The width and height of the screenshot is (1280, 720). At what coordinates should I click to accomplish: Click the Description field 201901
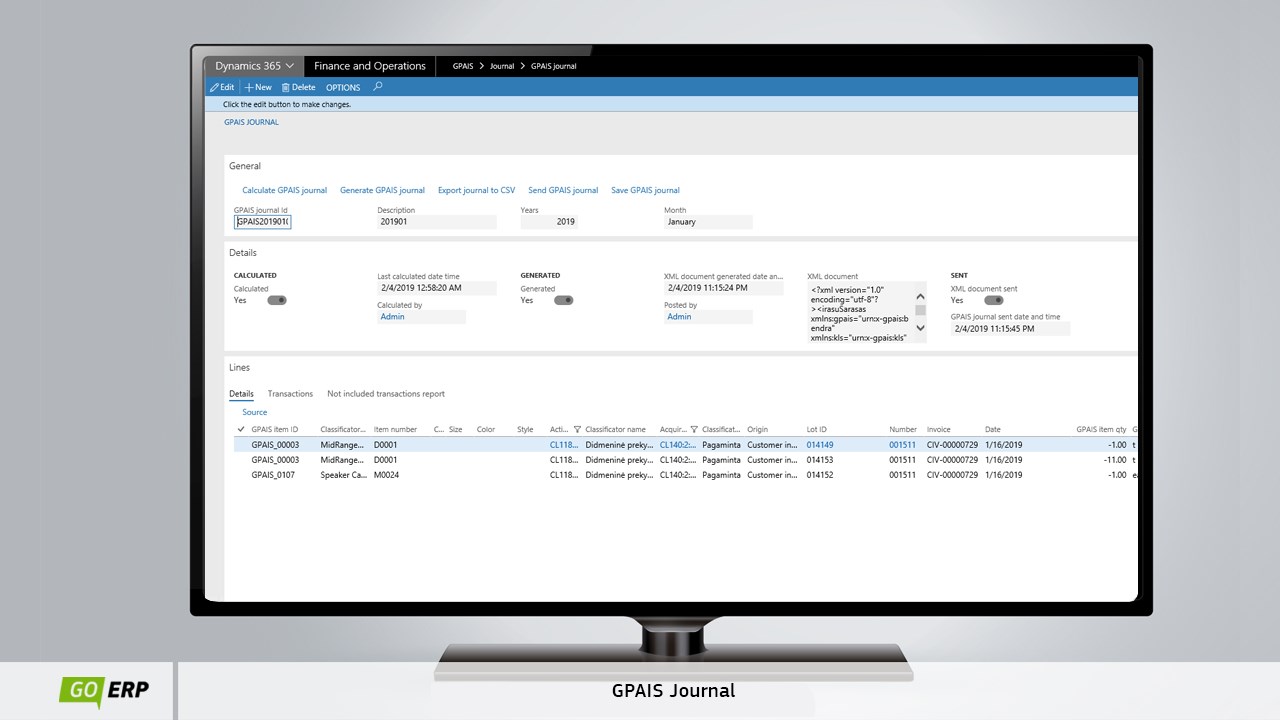pos(436,222)
